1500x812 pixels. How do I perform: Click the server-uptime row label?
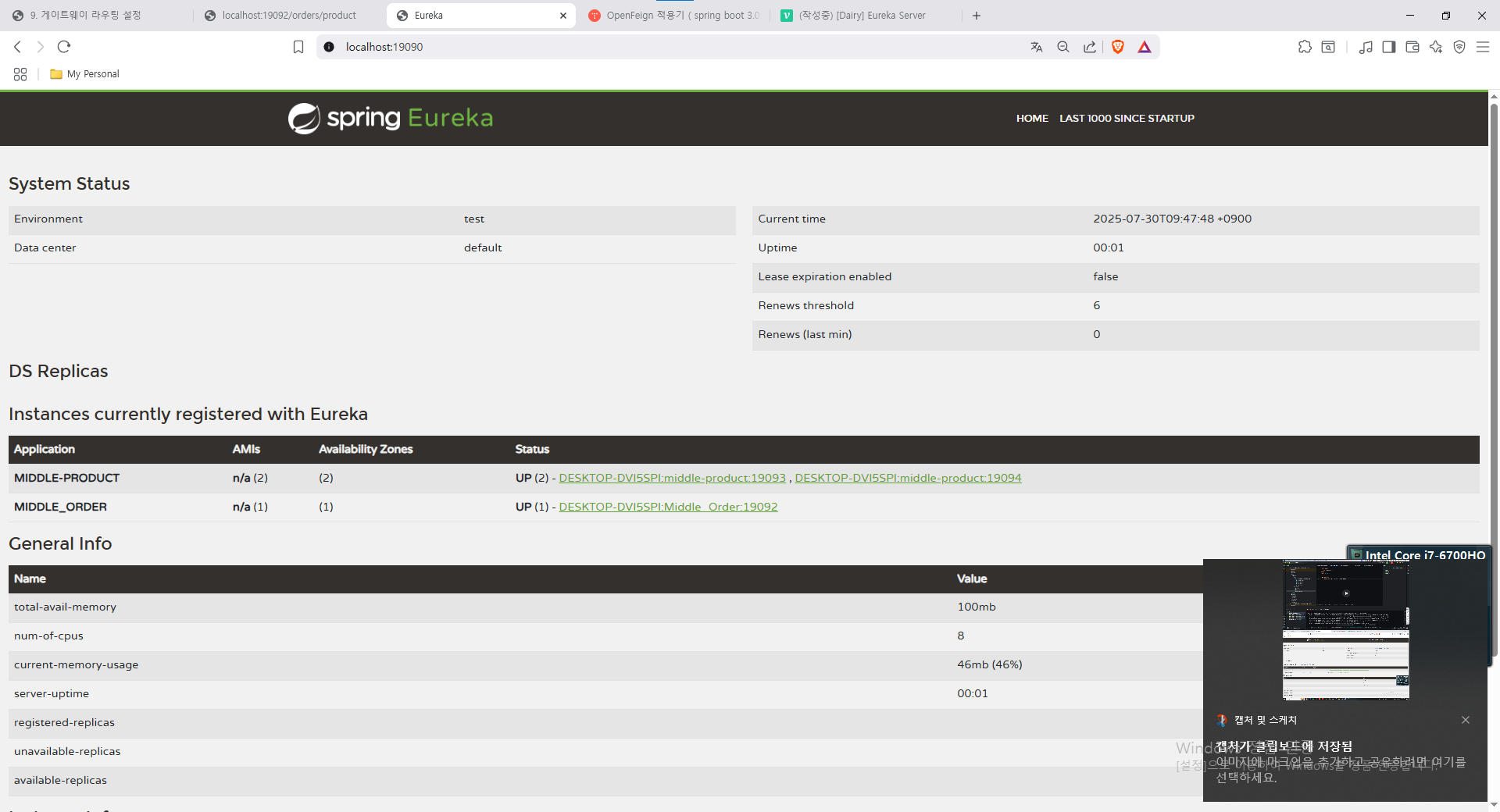click(52, 693)
